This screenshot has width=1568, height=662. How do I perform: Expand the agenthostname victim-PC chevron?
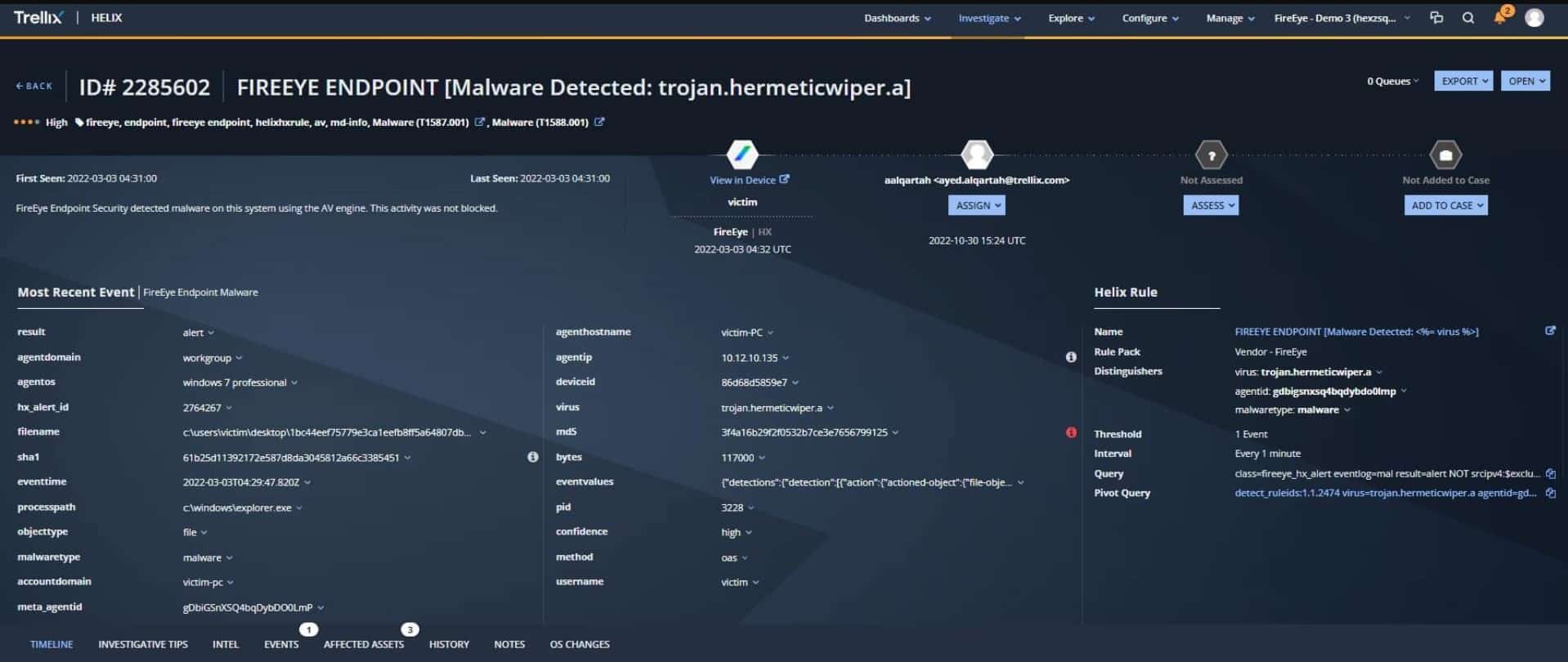tap(770, 333)
